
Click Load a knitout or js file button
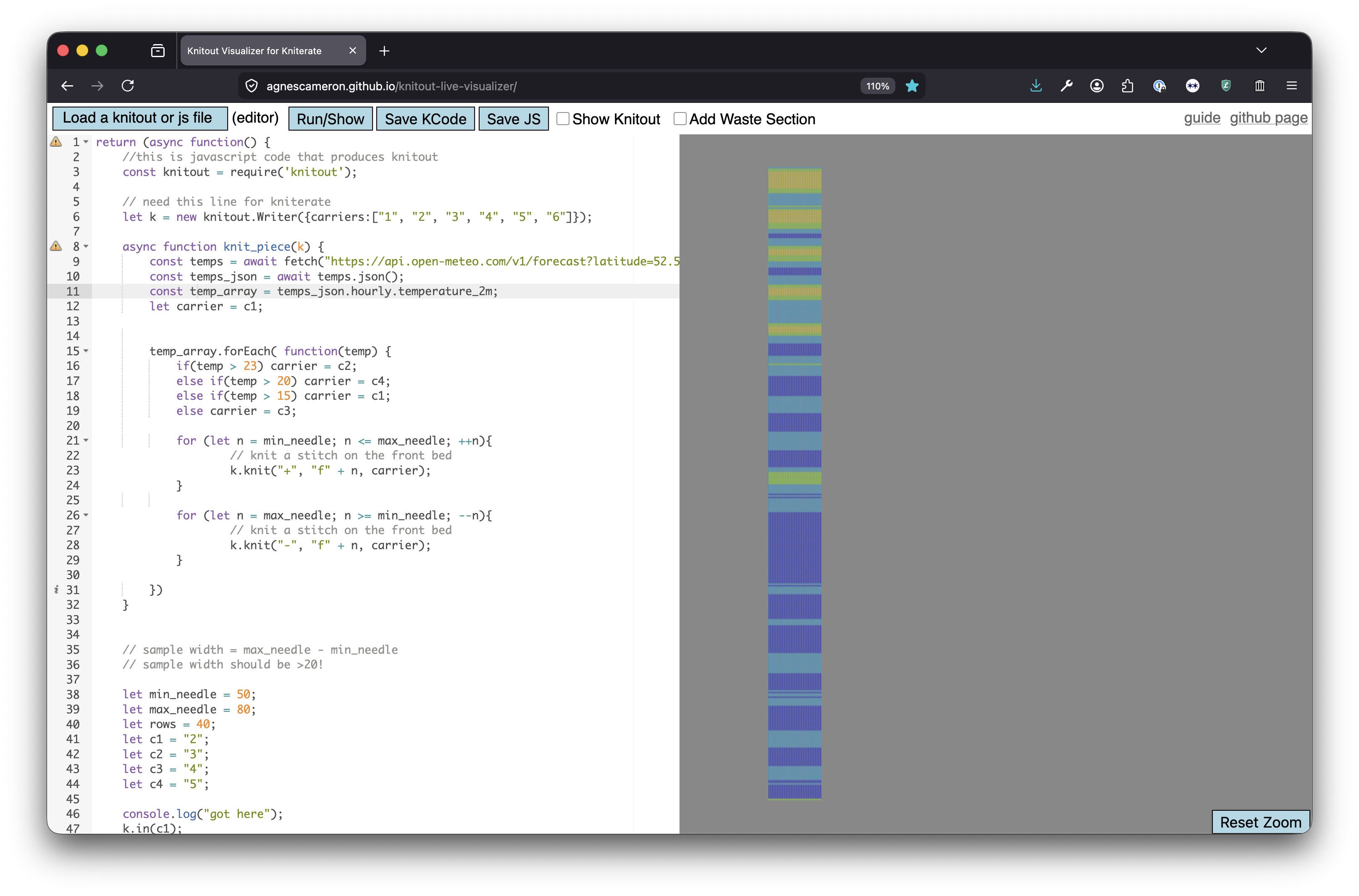[140, 118]
